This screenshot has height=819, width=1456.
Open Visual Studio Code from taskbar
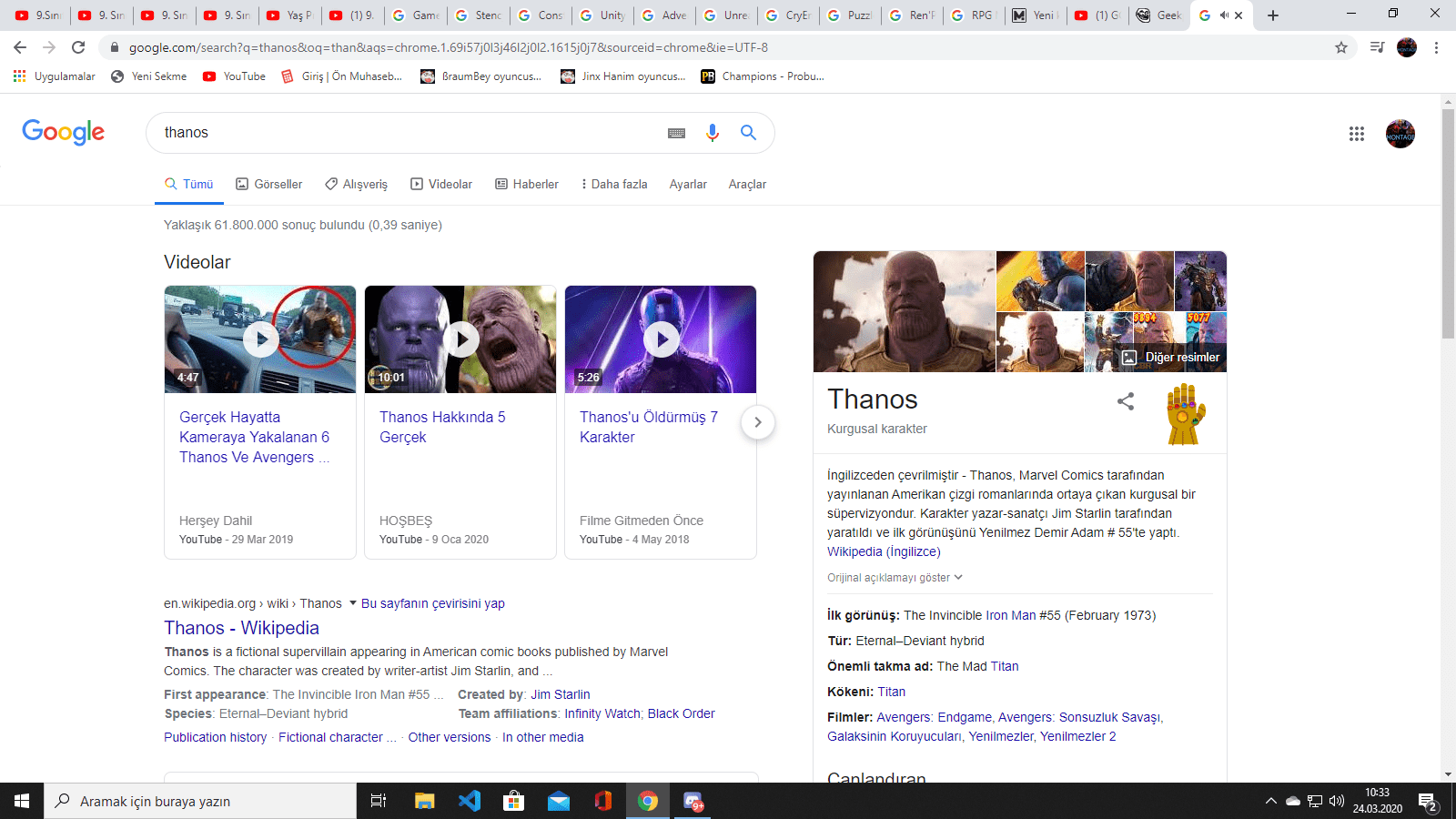pos(470,801)
